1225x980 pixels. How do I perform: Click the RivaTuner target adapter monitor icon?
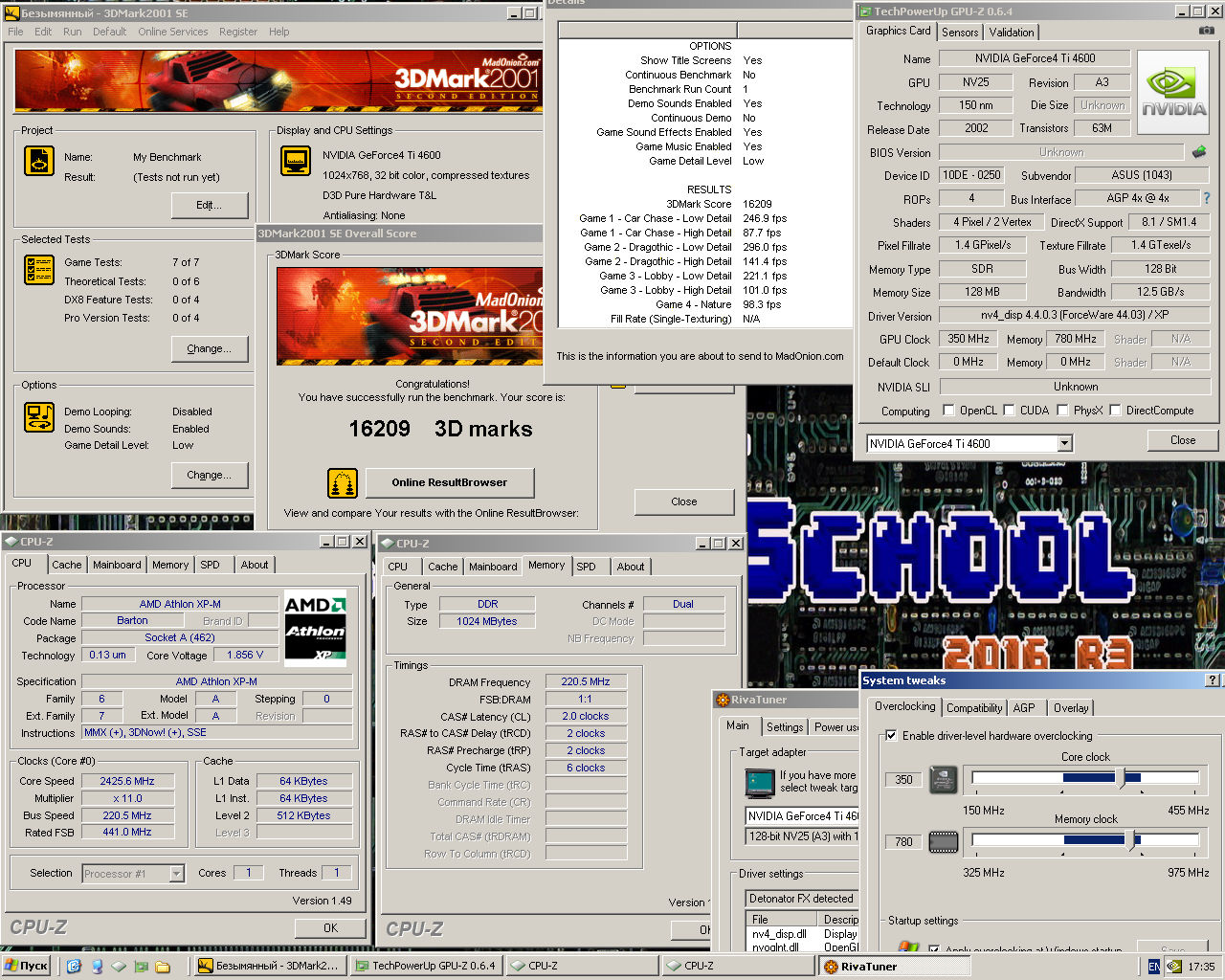(760, 783)
